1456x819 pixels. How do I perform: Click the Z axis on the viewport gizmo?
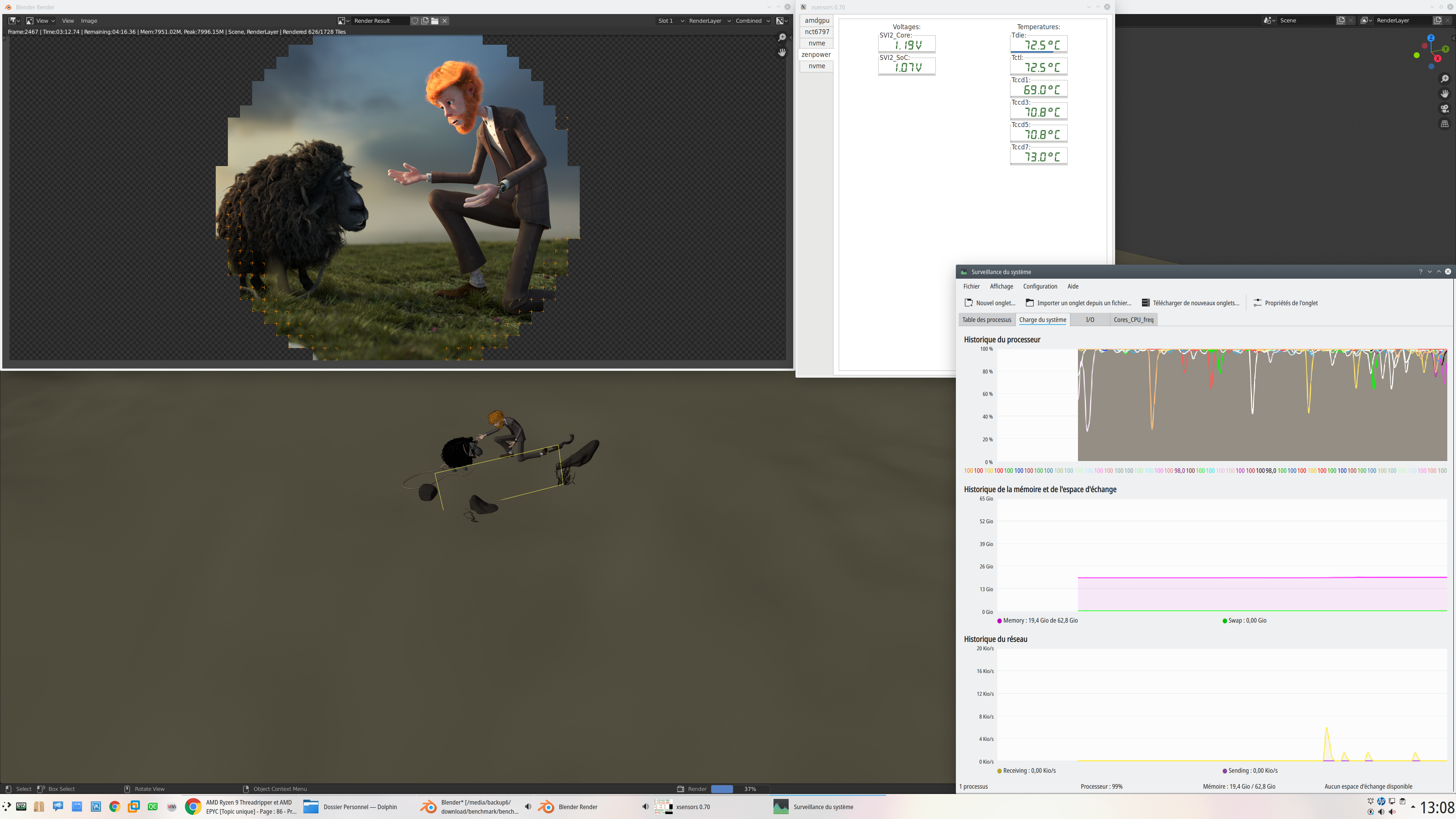(1431, 38)
